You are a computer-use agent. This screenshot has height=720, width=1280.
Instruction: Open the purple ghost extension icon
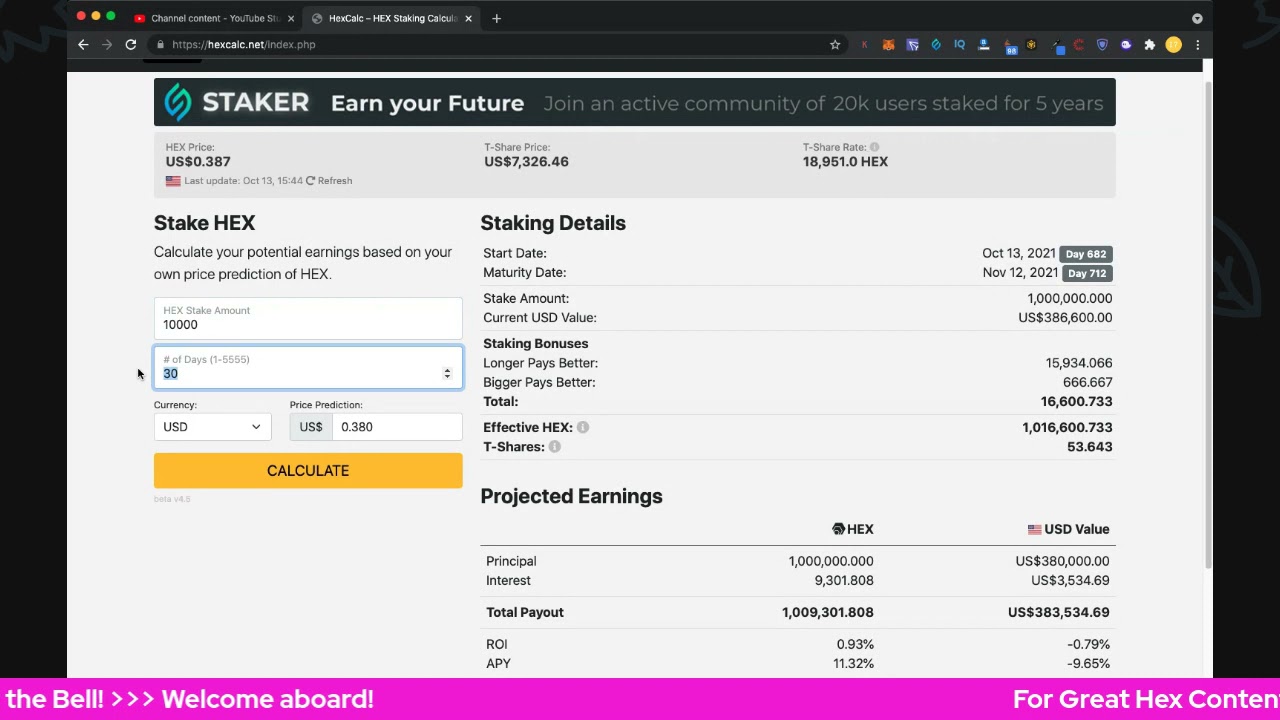pyautogui.click(x=1126, y=44)
